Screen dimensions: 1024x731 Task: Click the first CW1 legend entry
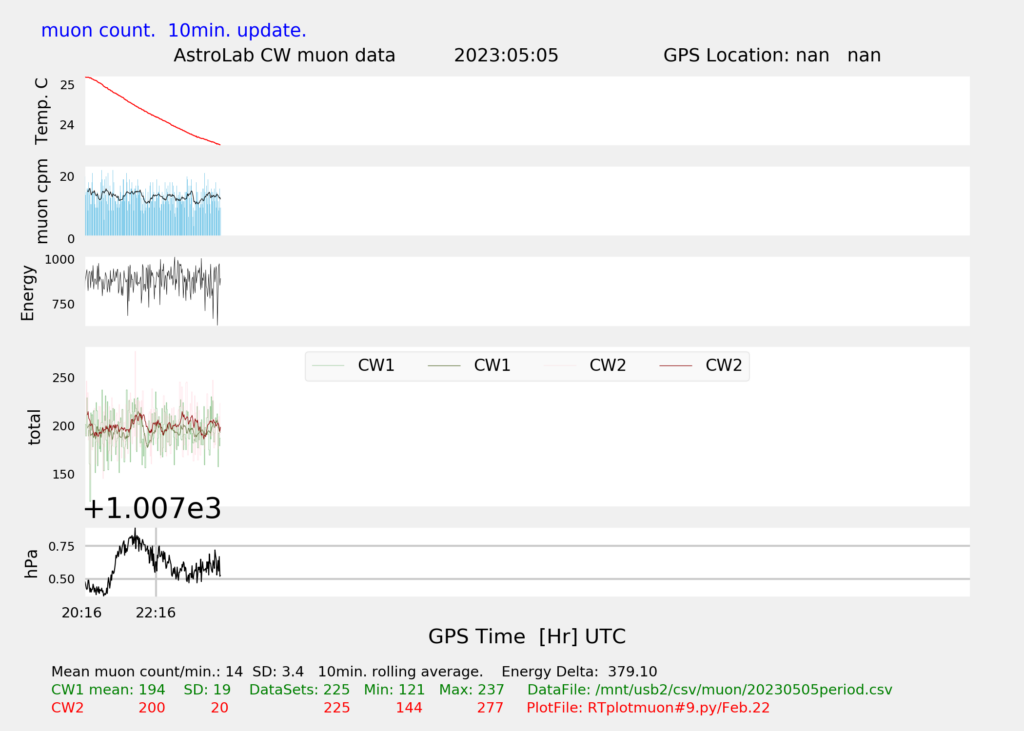354,365
